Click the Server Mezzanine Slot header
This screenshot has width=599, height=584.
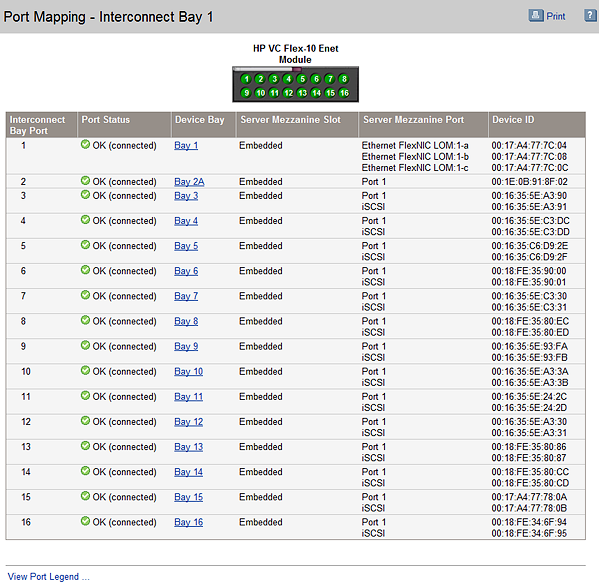click(298, 125)
